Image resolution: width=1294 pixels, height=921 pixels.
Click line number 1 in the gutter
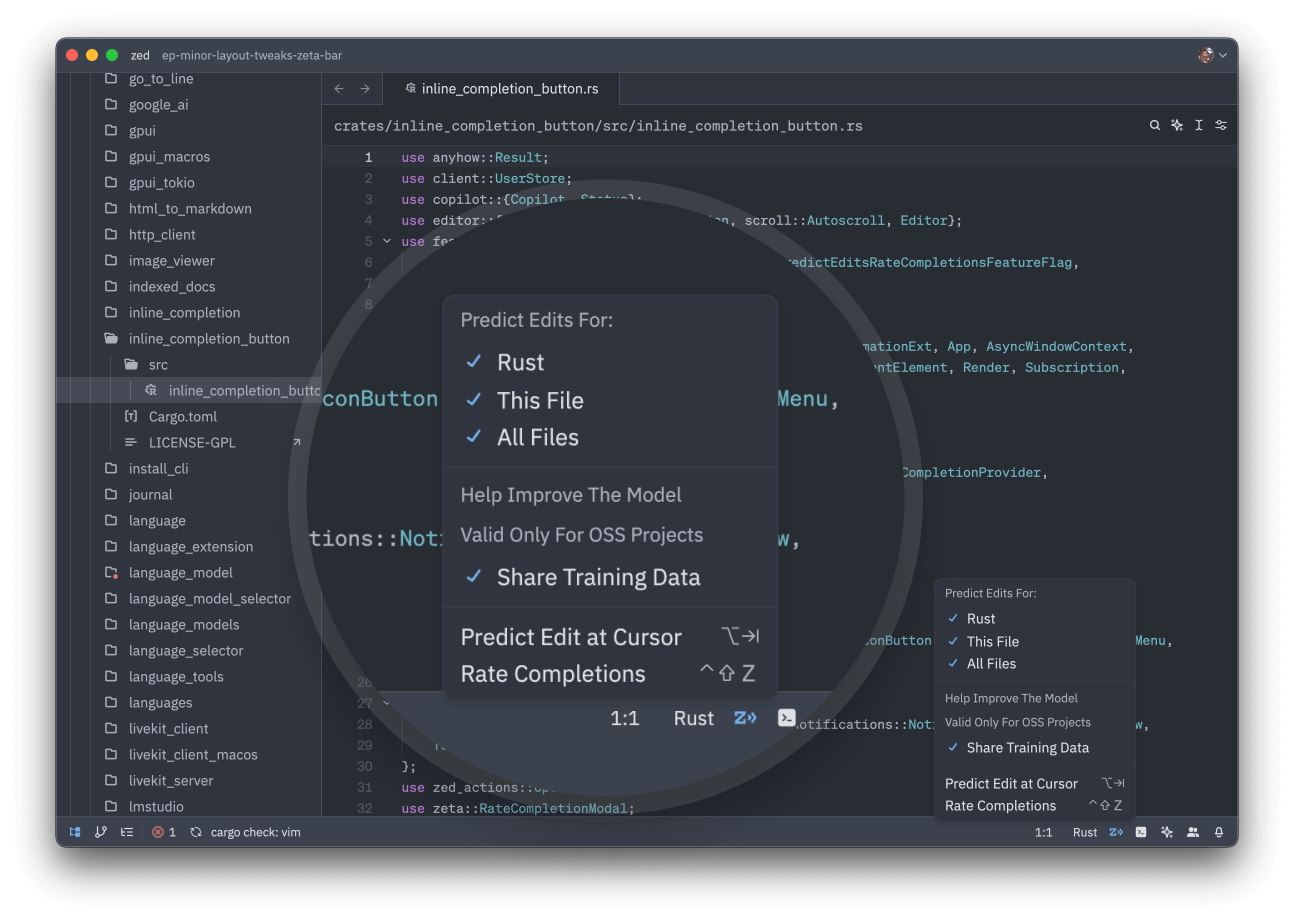368,157
